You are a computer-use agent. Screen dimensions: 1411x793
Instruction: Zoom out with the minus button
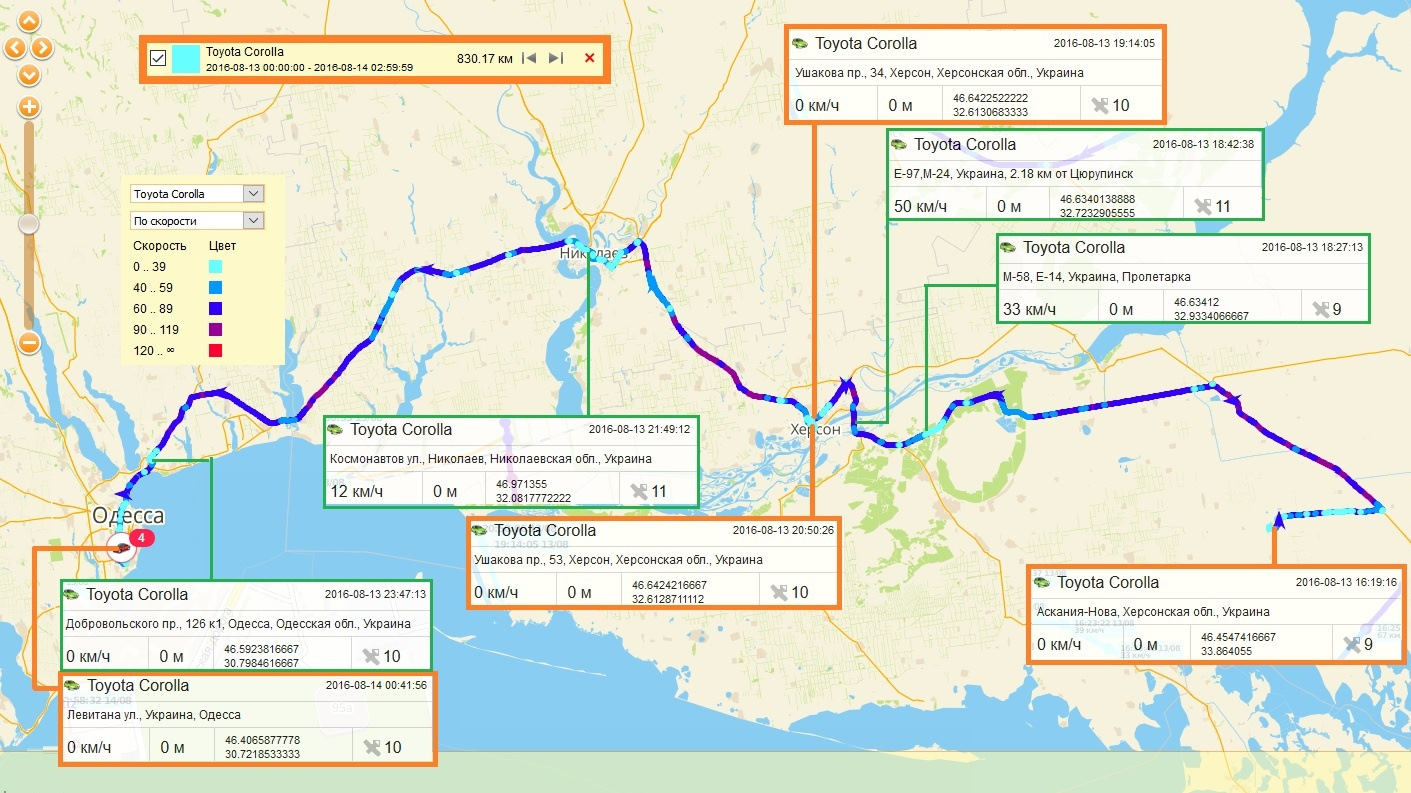pos(29,343)
